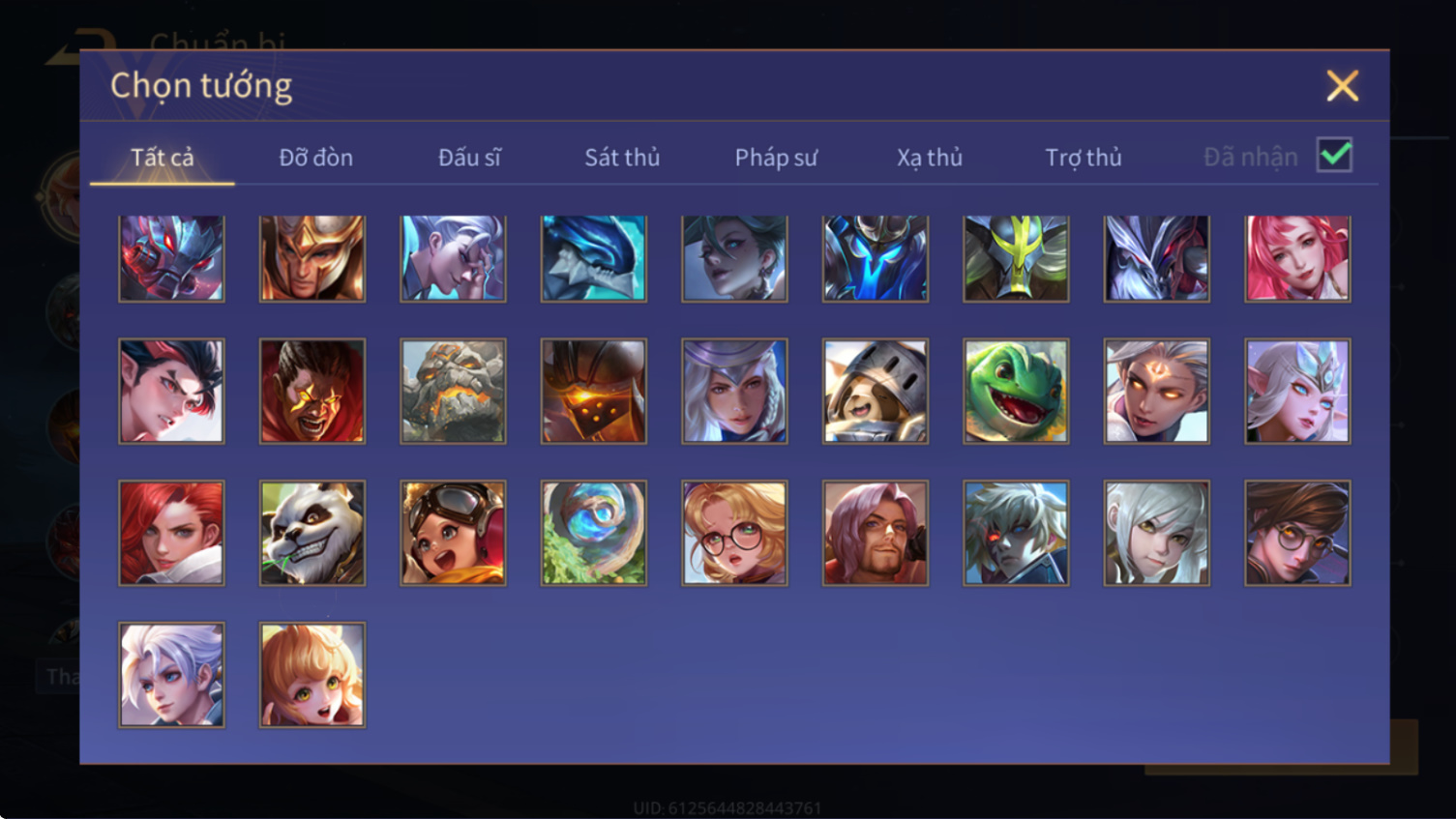Viewport: 1456px width, 819px height.
Task: Choose the purple-haired bearded man portrait
Action: tap(876, 533)
